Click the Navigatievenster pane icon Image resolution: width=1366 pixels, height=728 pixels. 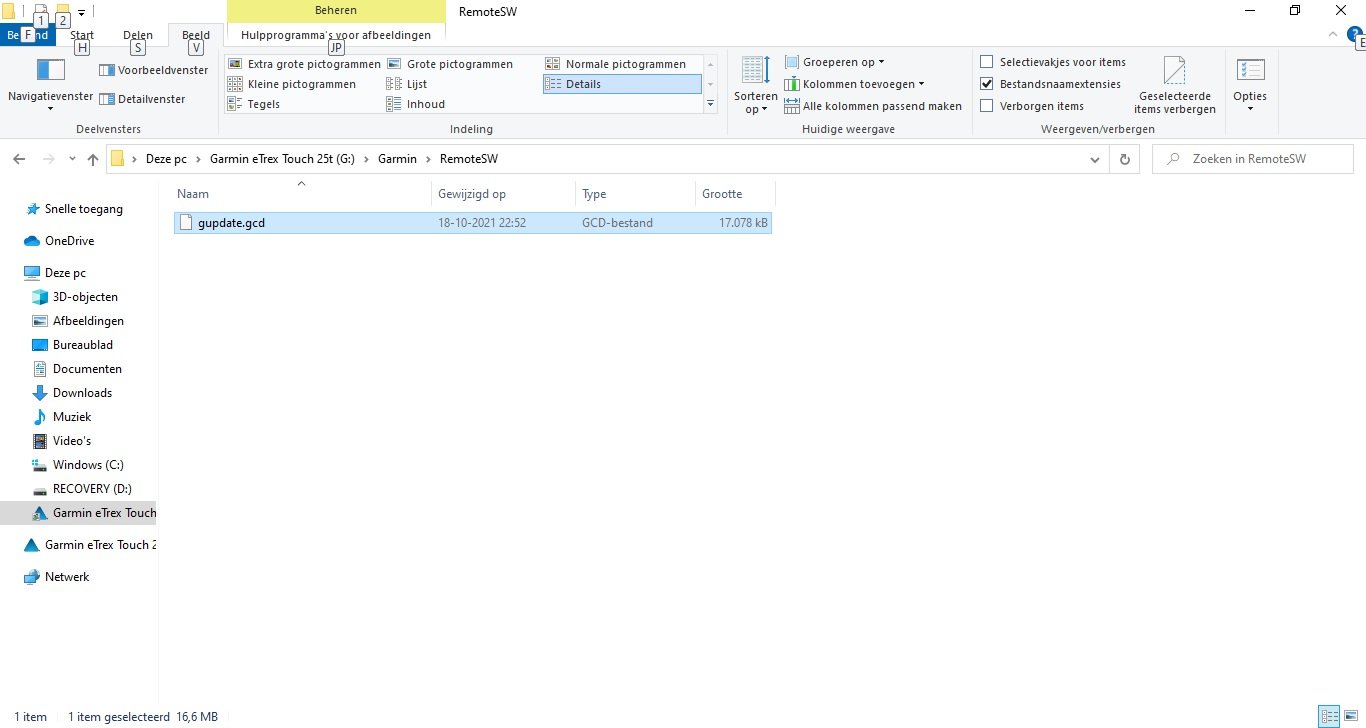coord(50,71)
